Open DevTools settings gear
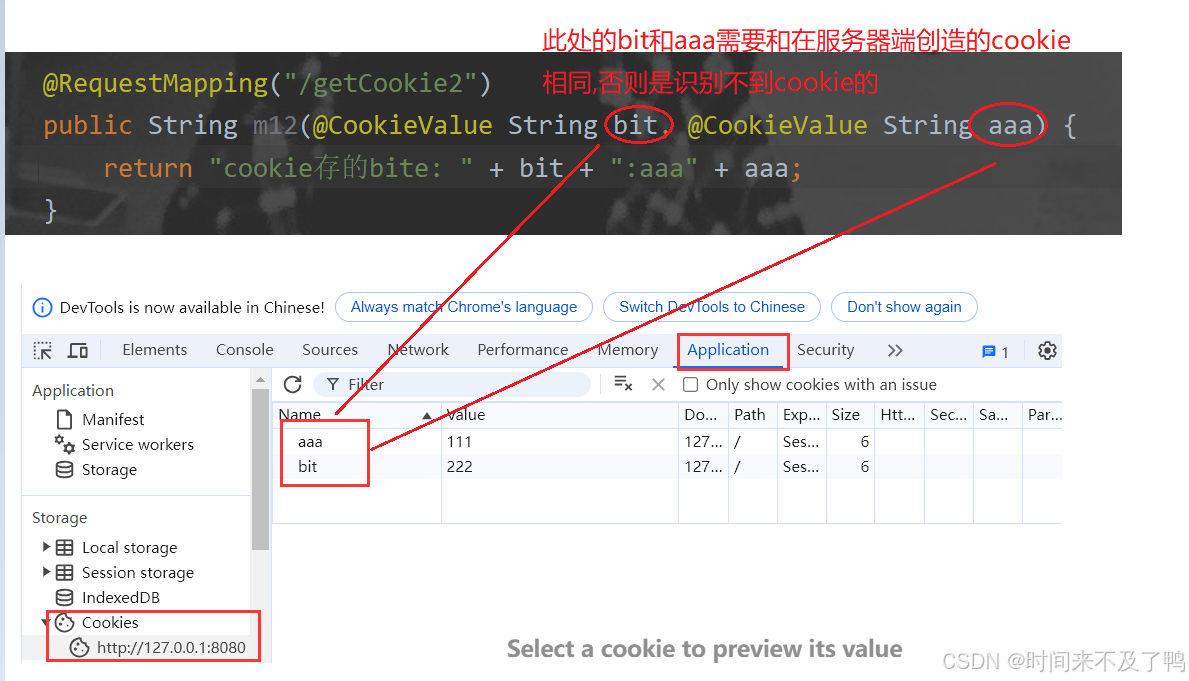The width and height of the screenshot is (1189, 681). pyautogui.click(x=1047, y=350)
